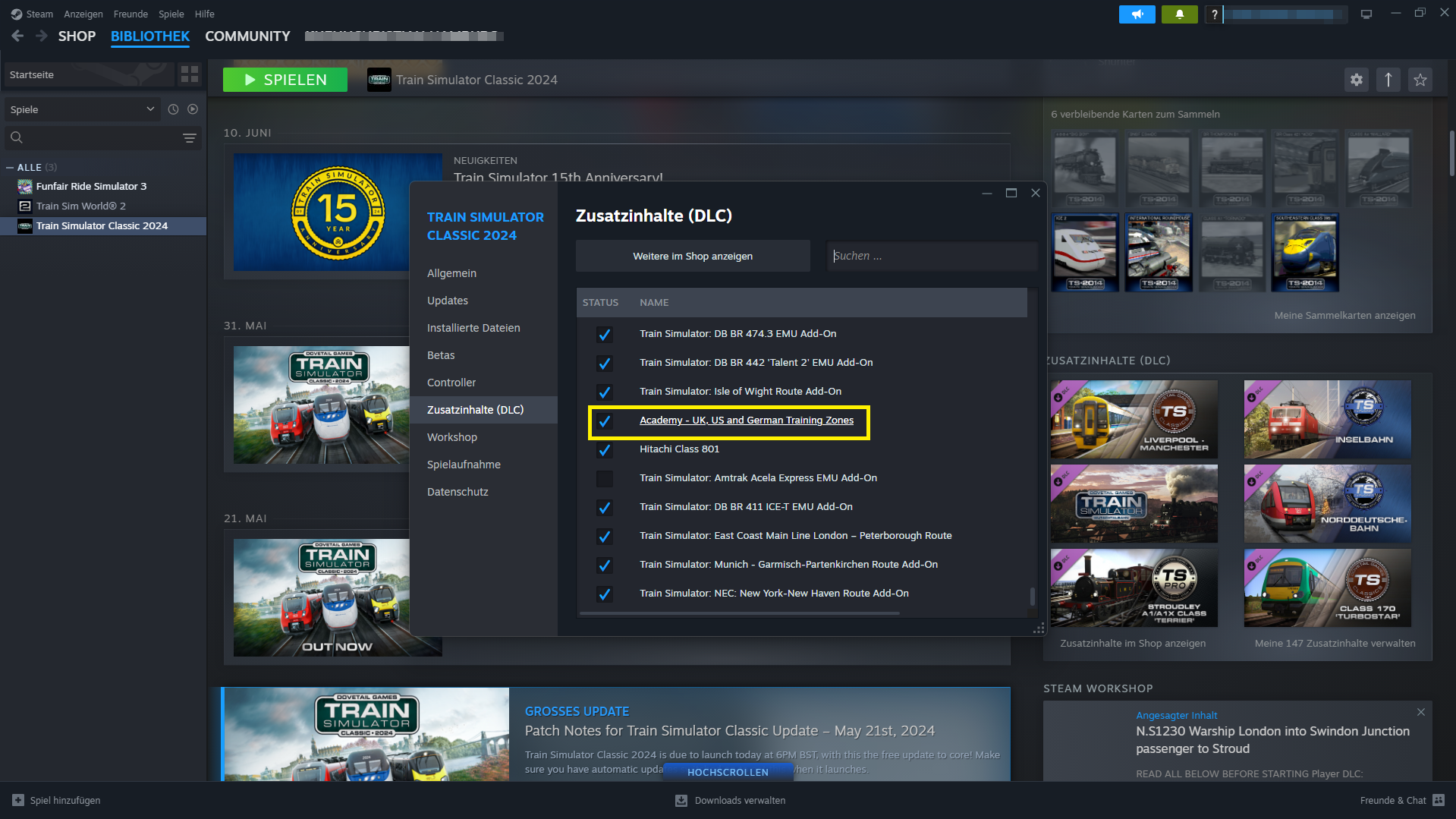This screenshot has height=819, width=1456.
Task: Open the Freunde menu in menu bar
Action: point(131,14)
